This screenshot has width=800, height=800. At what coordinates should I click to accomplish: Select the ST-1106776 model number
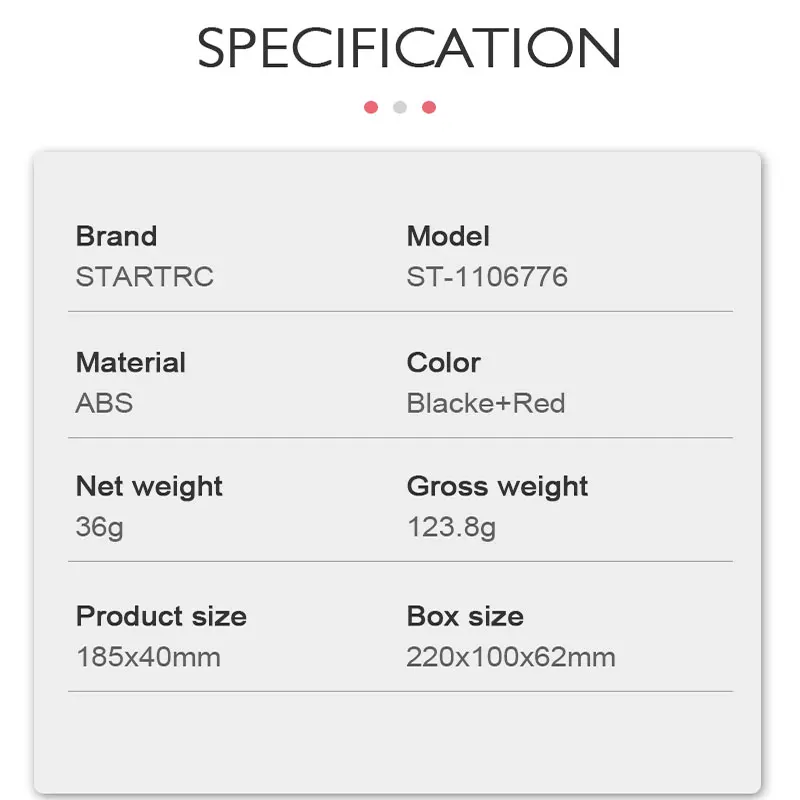click(x=487, y=276)
